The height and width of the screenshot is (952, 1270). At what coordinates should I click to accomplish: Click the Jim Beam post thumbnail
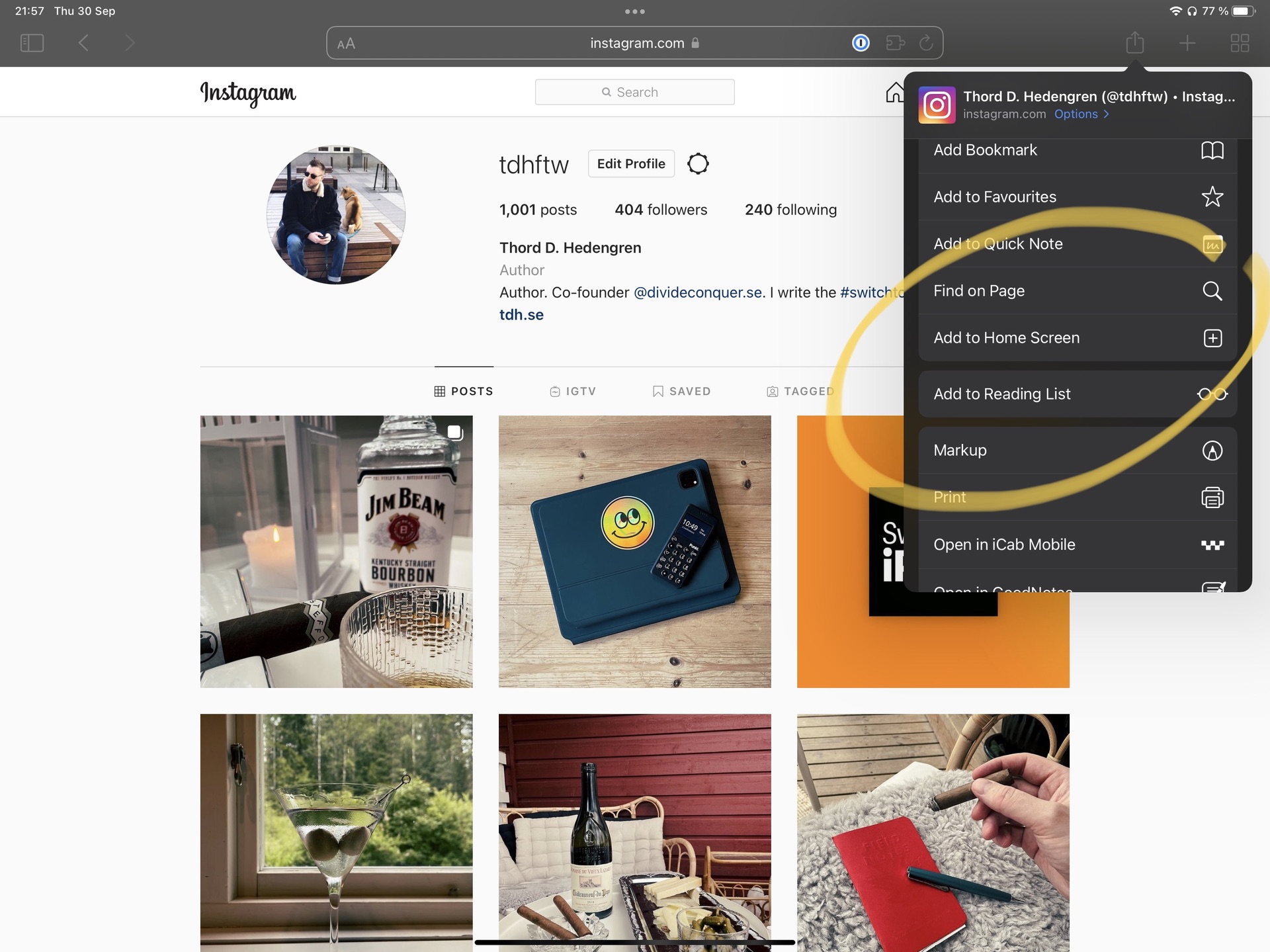(336, 551)
